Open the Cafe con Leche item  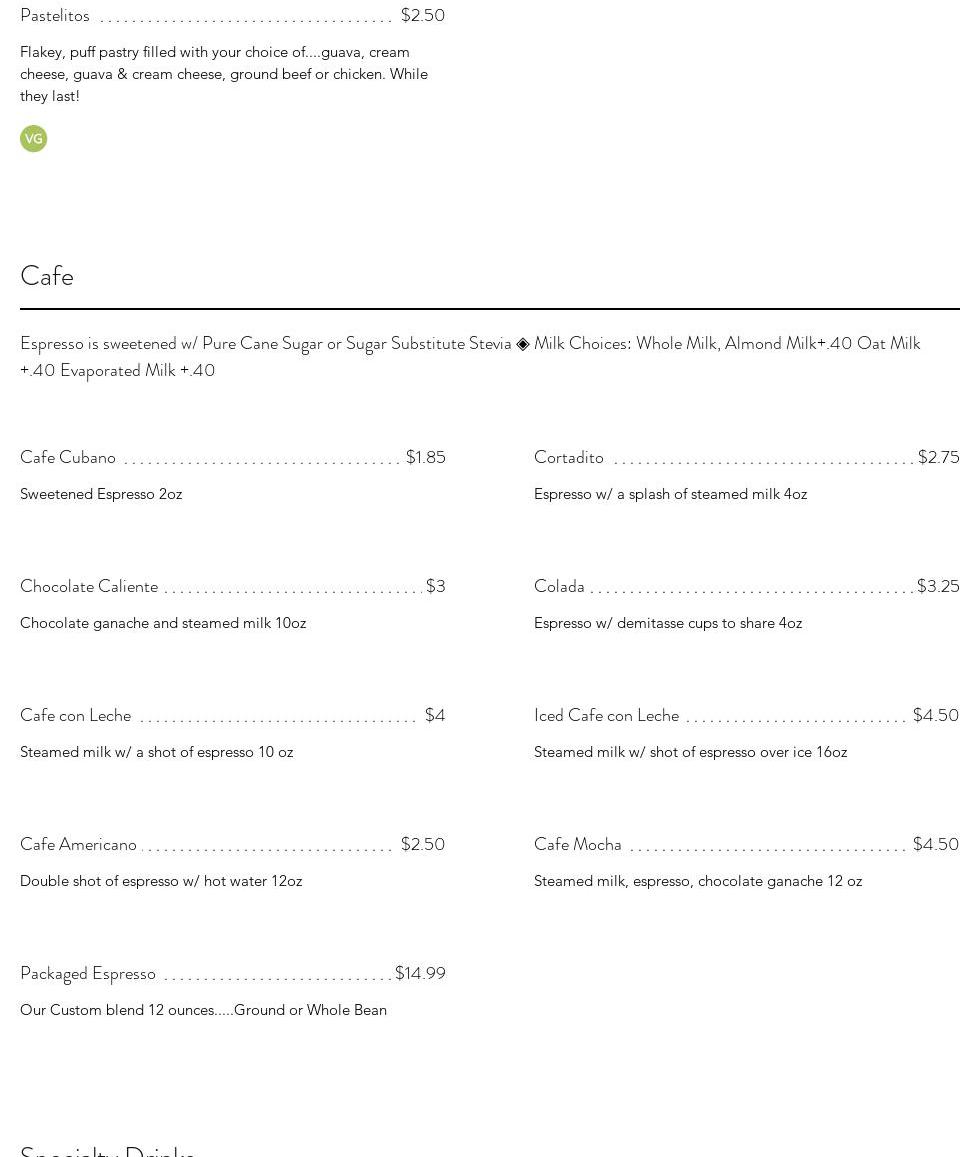(x=76, y=715)
